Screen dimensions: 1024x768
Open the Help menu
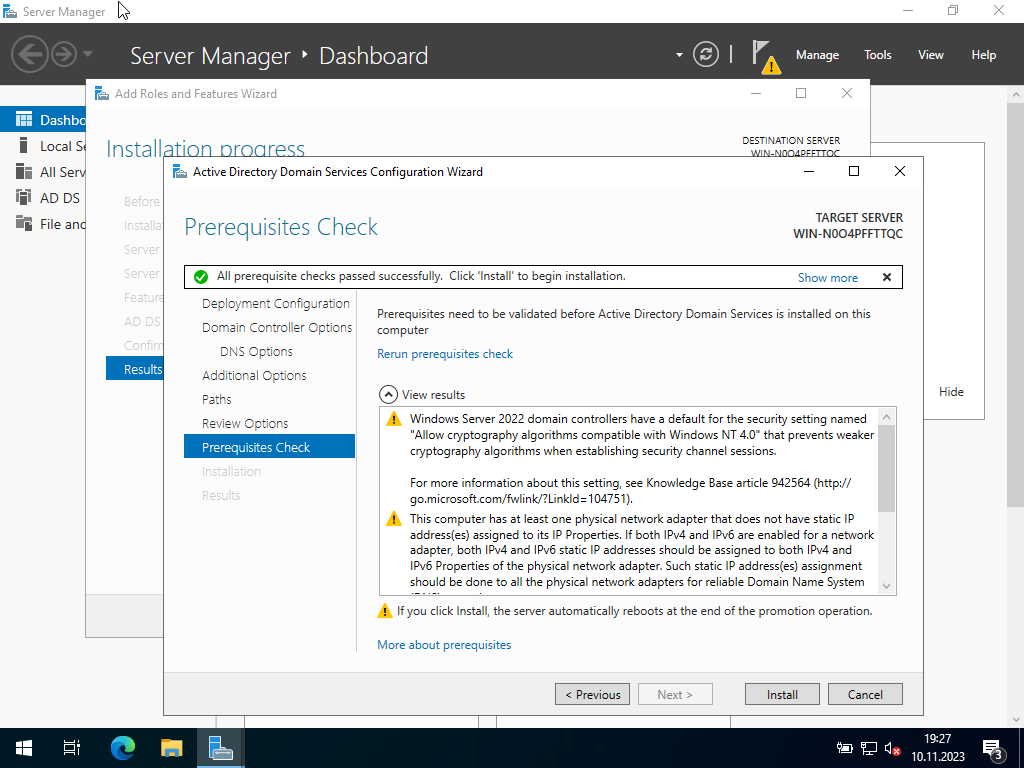click(984, 55)
